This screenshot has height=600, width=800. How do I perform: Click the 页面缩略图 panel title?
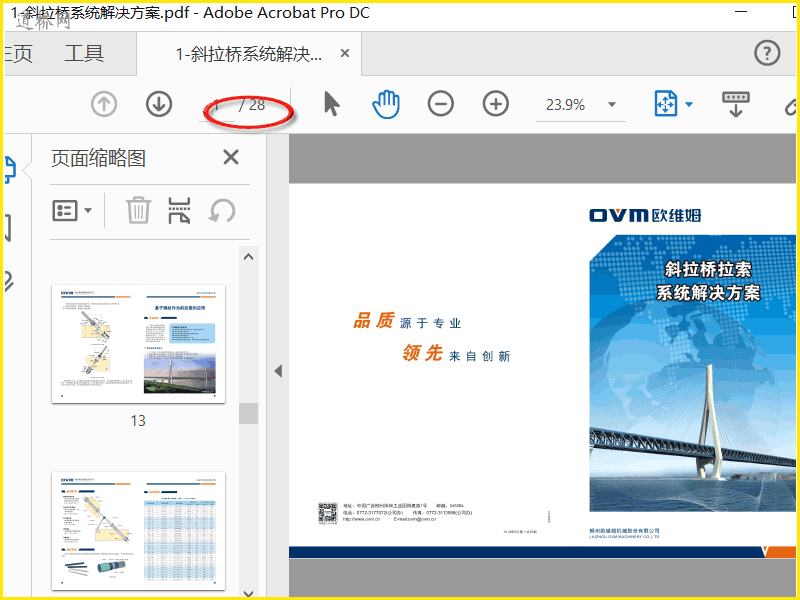click(x=98, y=158)
